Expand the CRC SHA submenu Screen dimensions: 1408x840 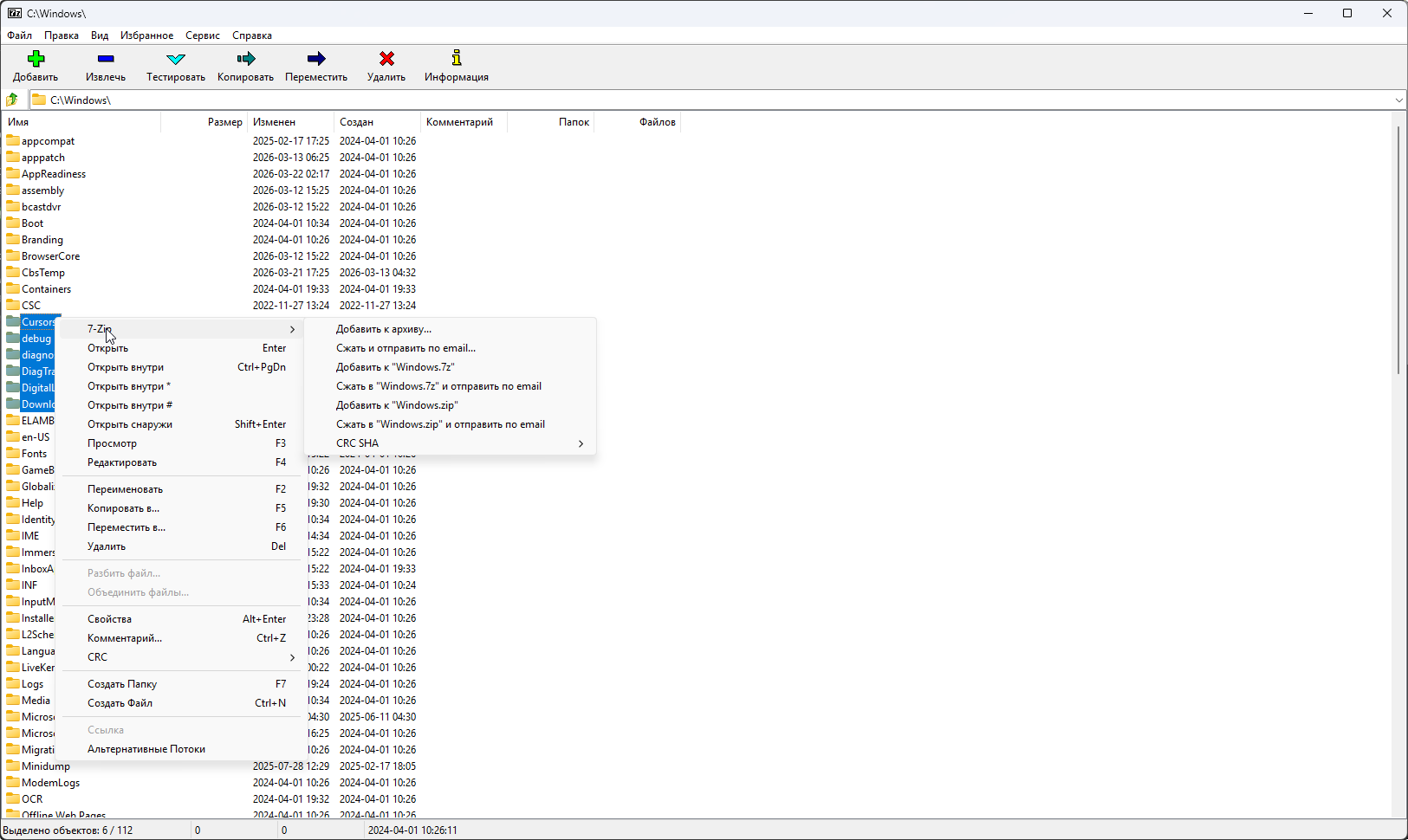pos(581,443)
